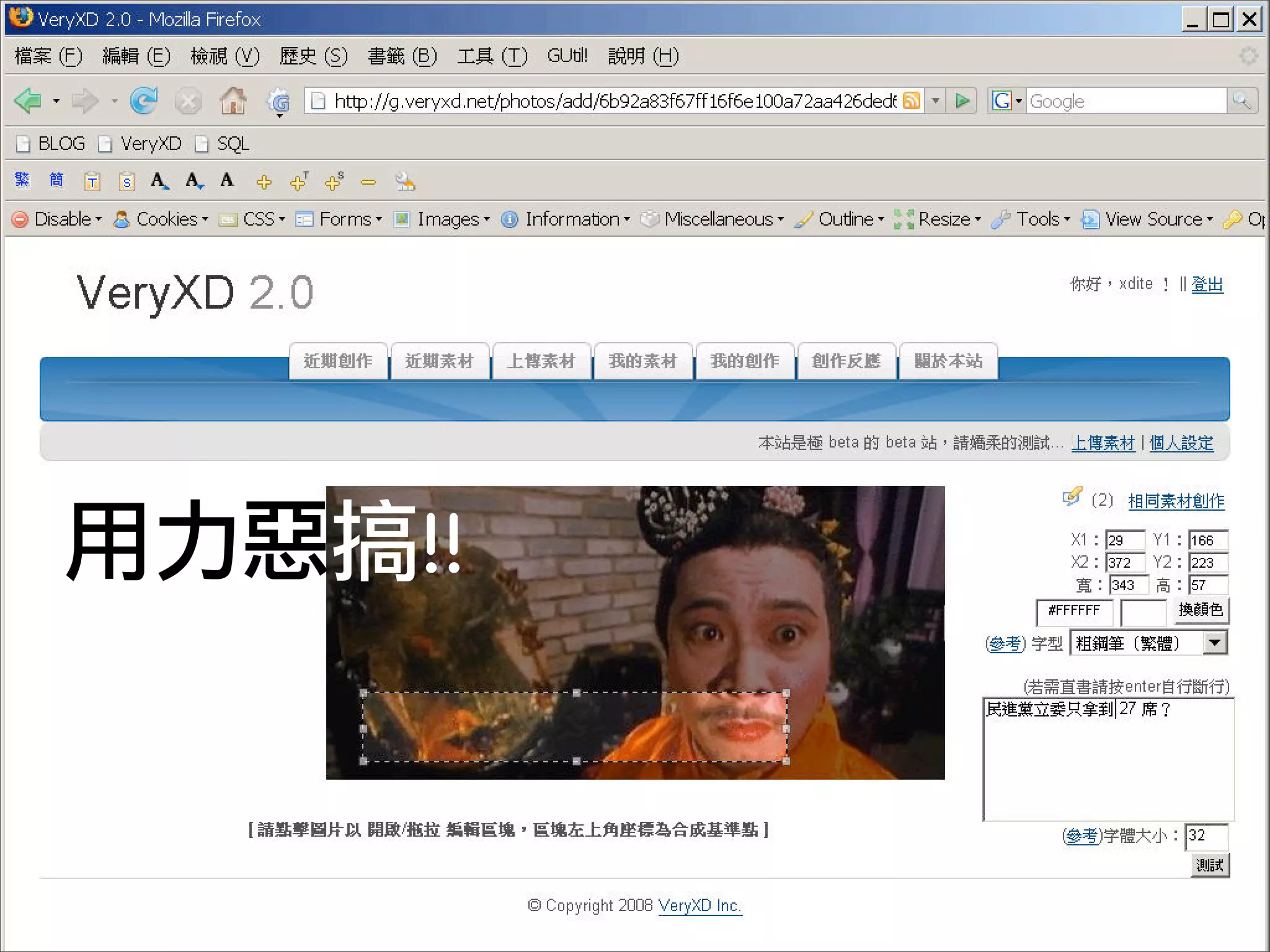Viewport: 1270px width, 952px height.
Task: Expand the address bar URL history dropdown
Action: pos(935,100)
